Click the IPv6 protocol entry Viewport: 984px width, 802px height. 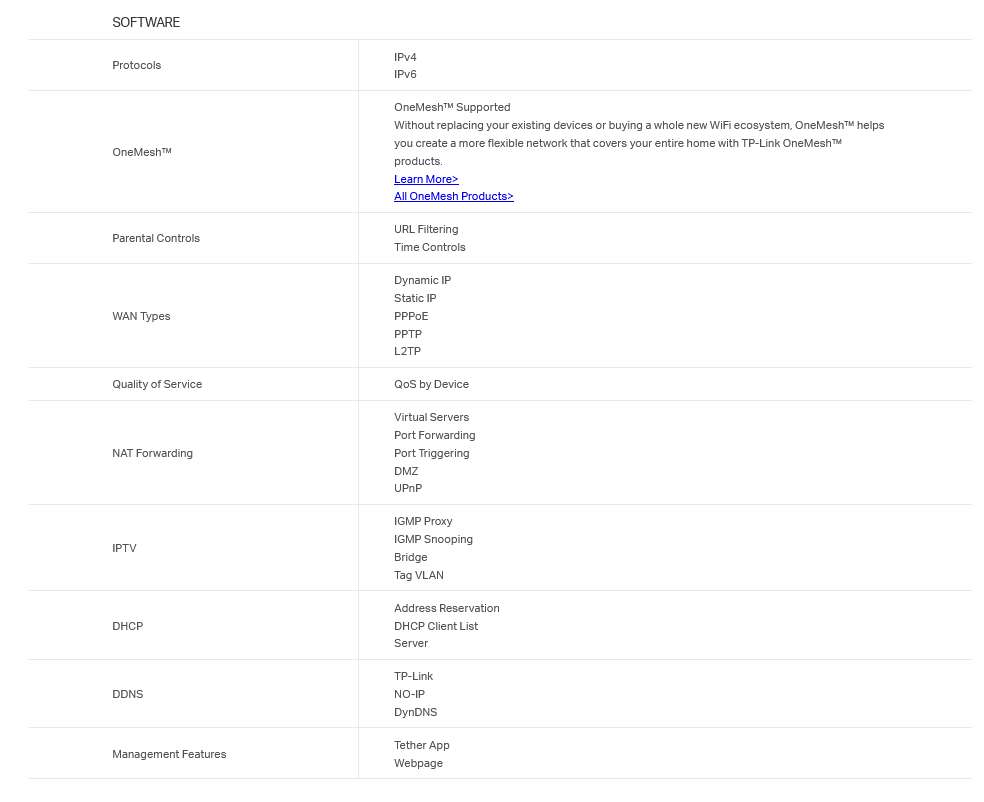405,74
